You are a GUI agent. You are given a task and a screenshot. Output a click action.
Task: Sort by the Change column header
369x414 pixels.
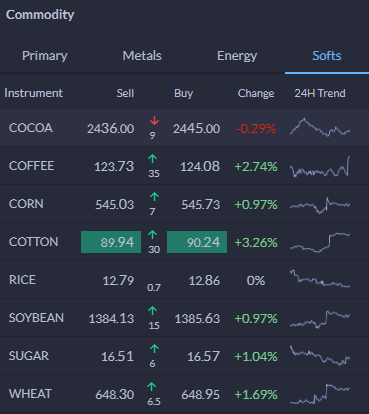tap(256, 93)
